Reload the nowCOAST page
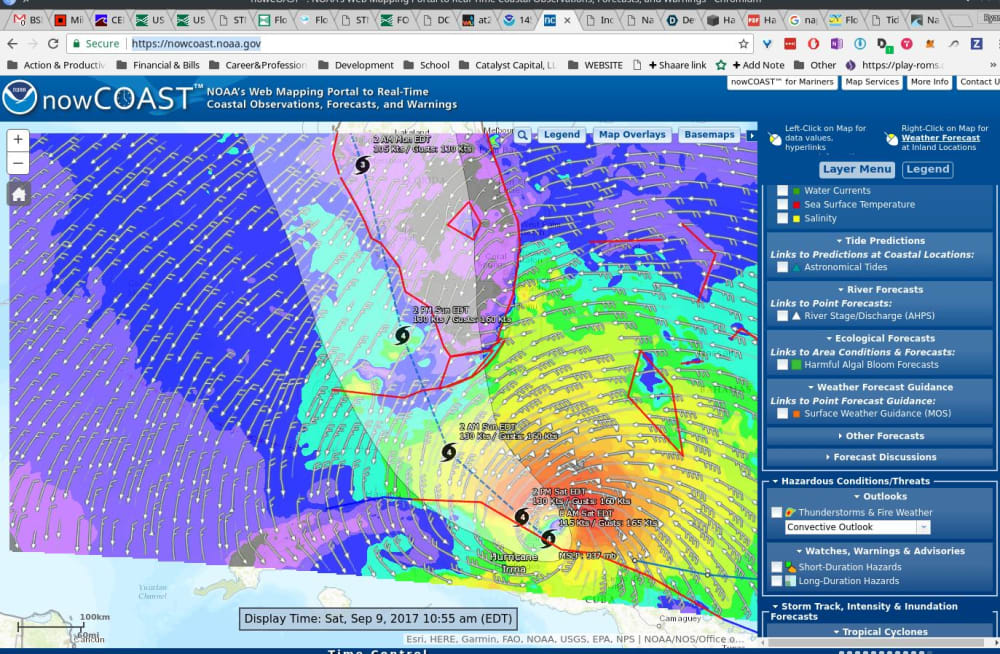 coord(53,43)
